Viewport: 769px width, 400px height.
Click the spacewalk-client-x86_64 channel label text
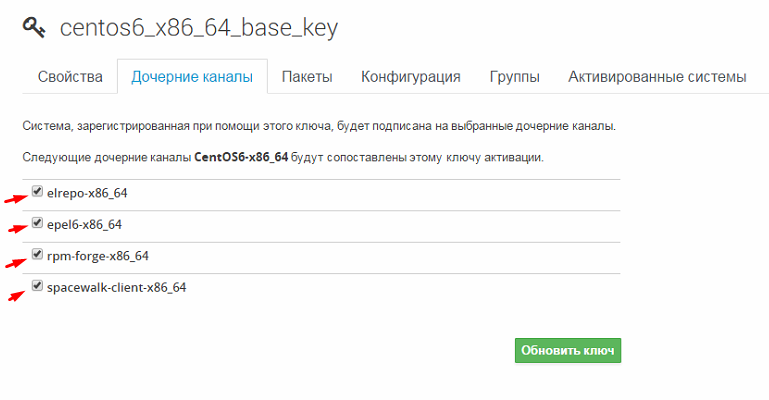point(116,287)
